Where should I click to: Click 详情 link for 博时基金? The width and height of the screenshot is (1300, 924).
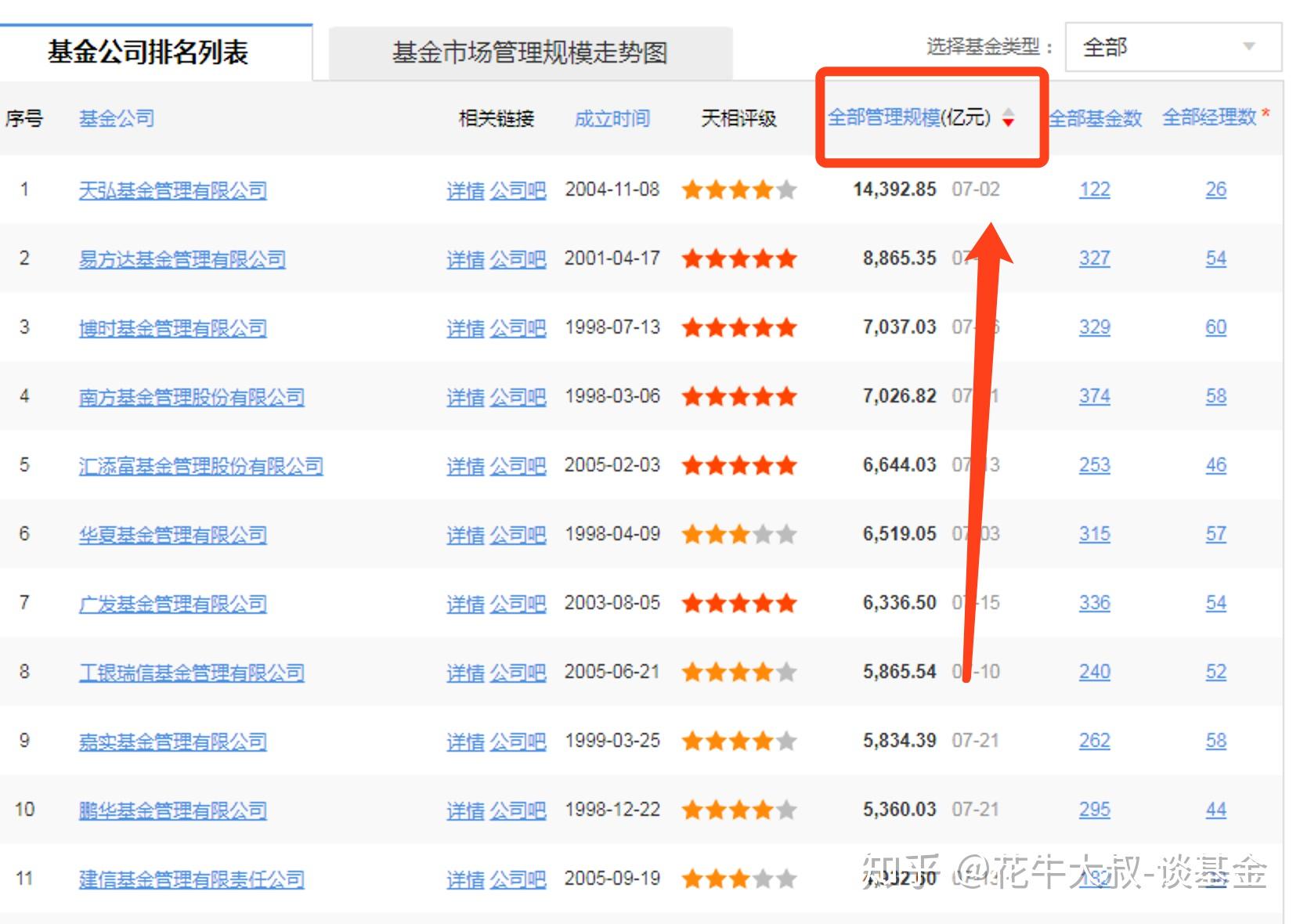coord(465,328)
